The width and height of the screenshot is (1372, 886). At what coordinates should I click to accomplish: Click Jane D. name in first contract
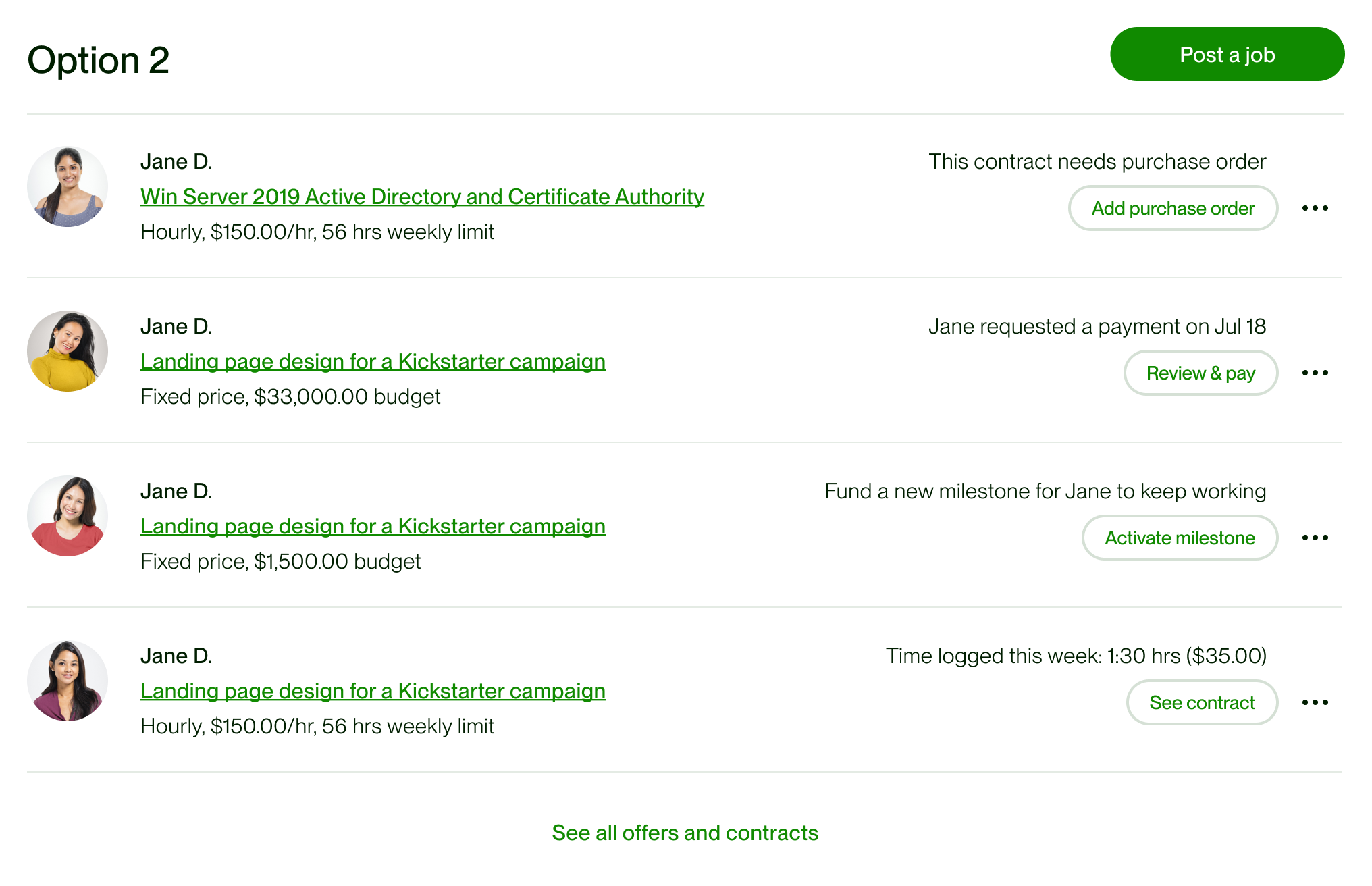[x=176, y=161]
